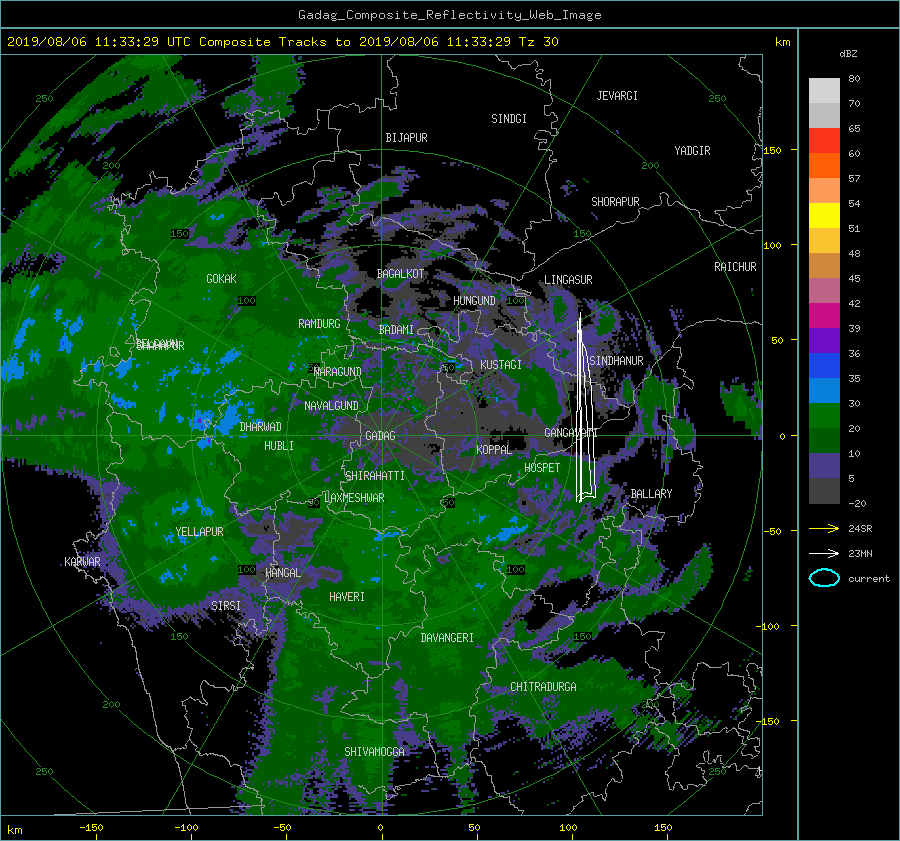Click the SHORAPUR city label
The width and height of the screenshot is (900, 841).
pos(615,202)
